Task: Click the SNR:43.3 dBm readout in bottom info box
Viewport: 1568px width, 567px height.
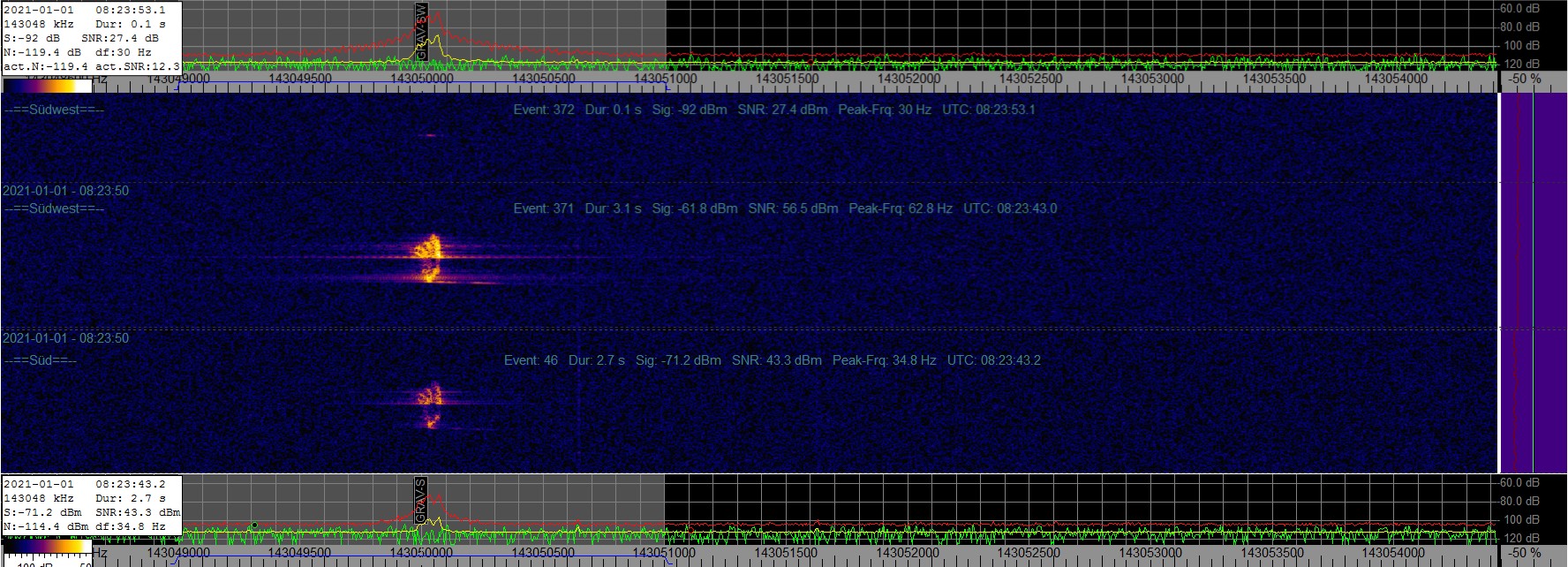Action: tap(138, 512)
